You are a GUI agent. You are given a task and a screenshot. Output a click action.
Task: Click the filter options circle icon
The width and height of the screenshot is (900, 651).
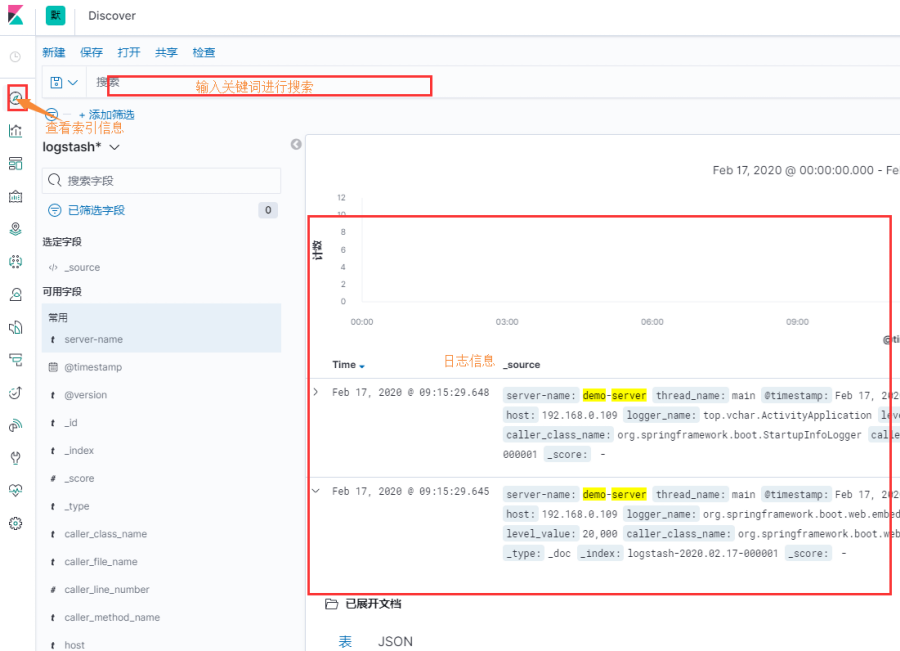(52, 114)
